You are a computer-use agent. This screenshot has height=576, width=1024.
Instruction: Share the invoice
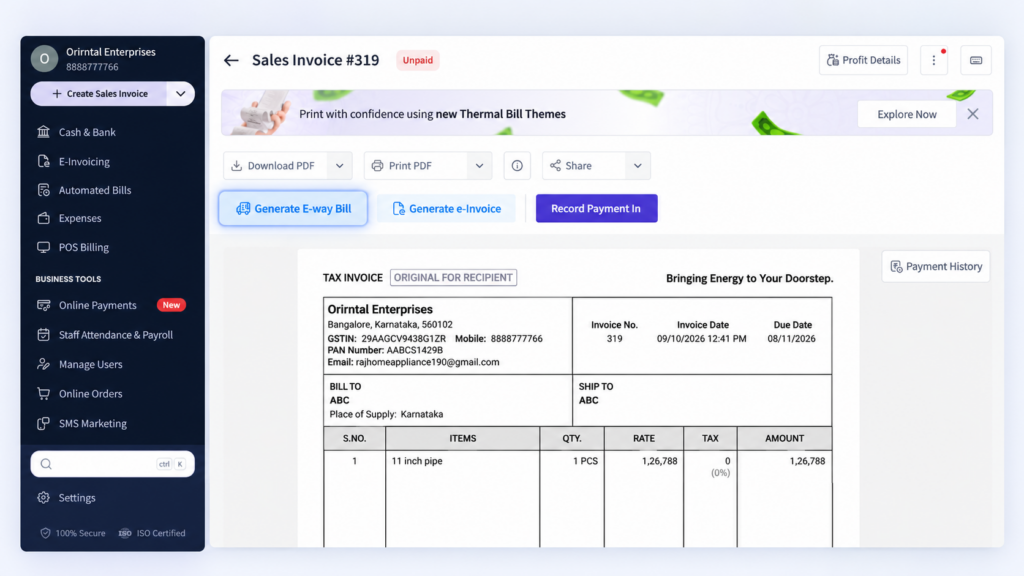click(x=584, y=166)
